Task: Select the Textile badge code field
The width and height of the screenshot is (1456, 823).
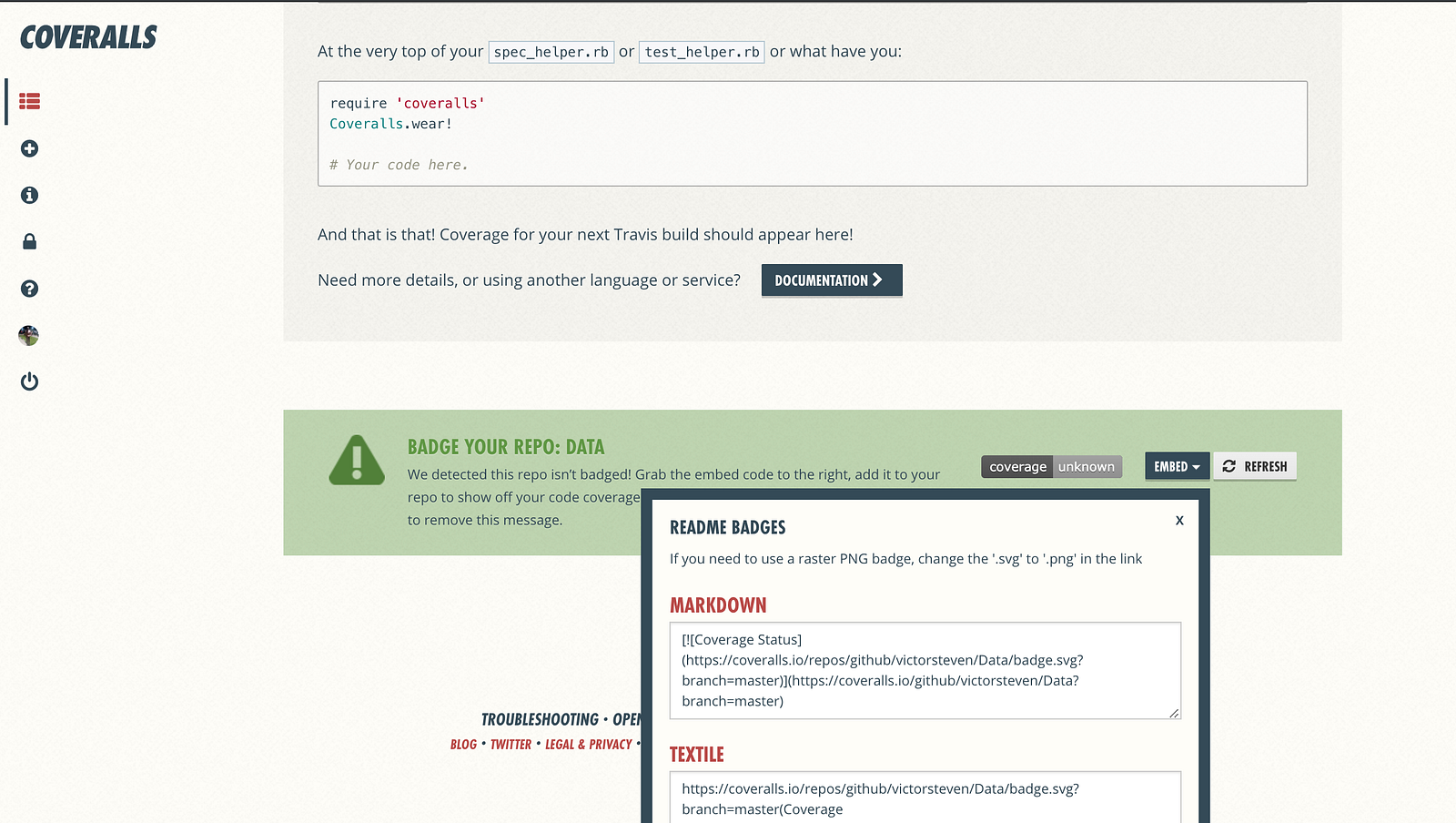Action: point(925,798)
